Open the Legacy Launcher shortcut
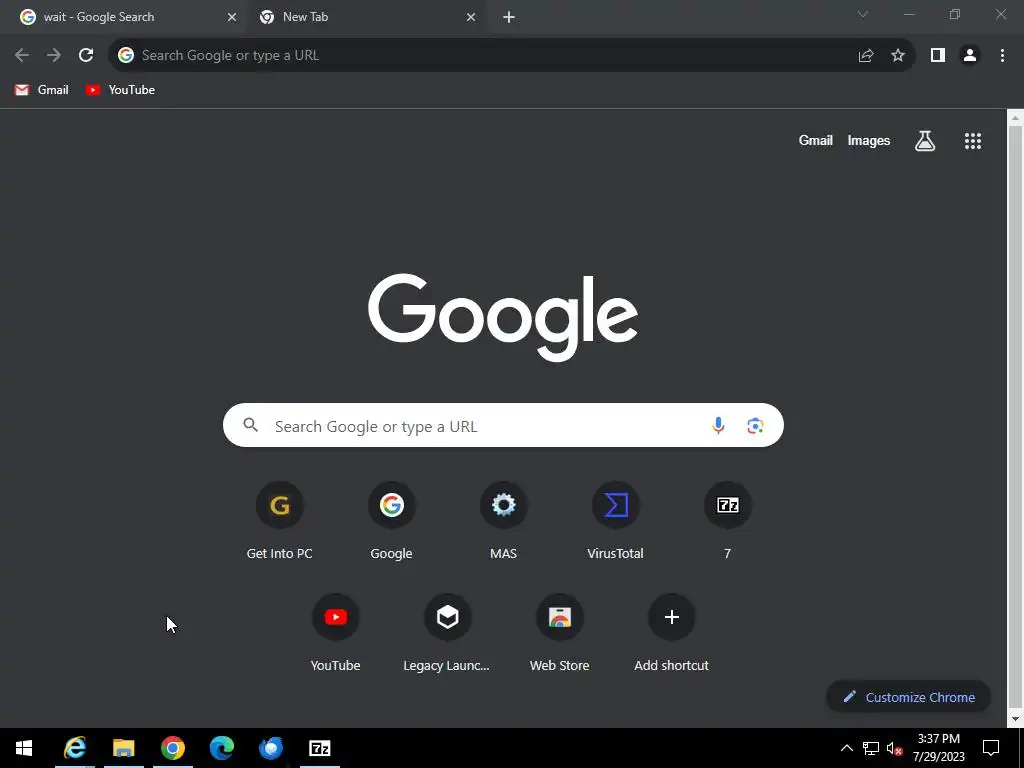Screen dimensions: 1024x768 [x=447, y=633]
